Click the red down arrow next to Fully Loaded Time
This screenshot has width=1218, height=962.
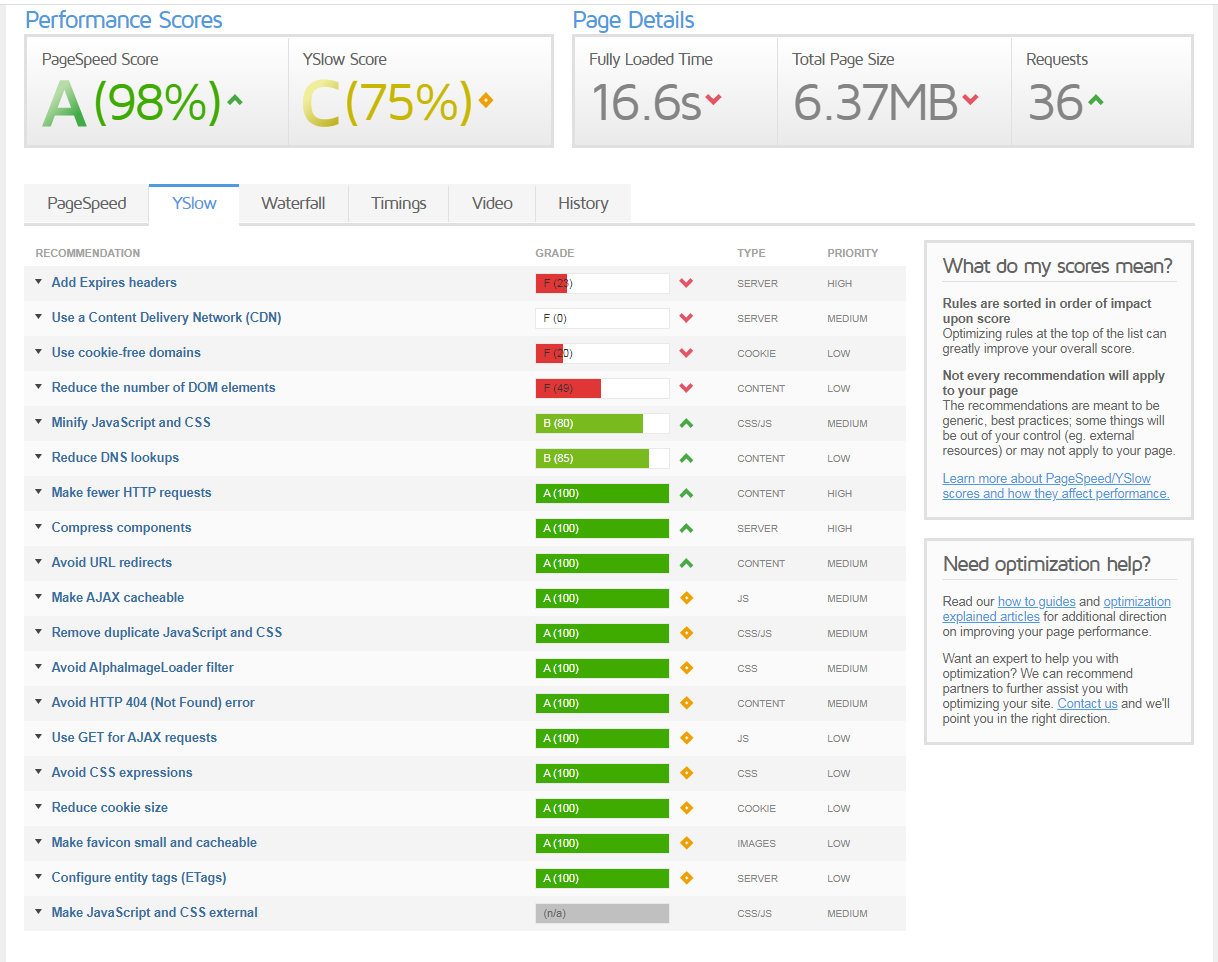click(x=713, y=99)
